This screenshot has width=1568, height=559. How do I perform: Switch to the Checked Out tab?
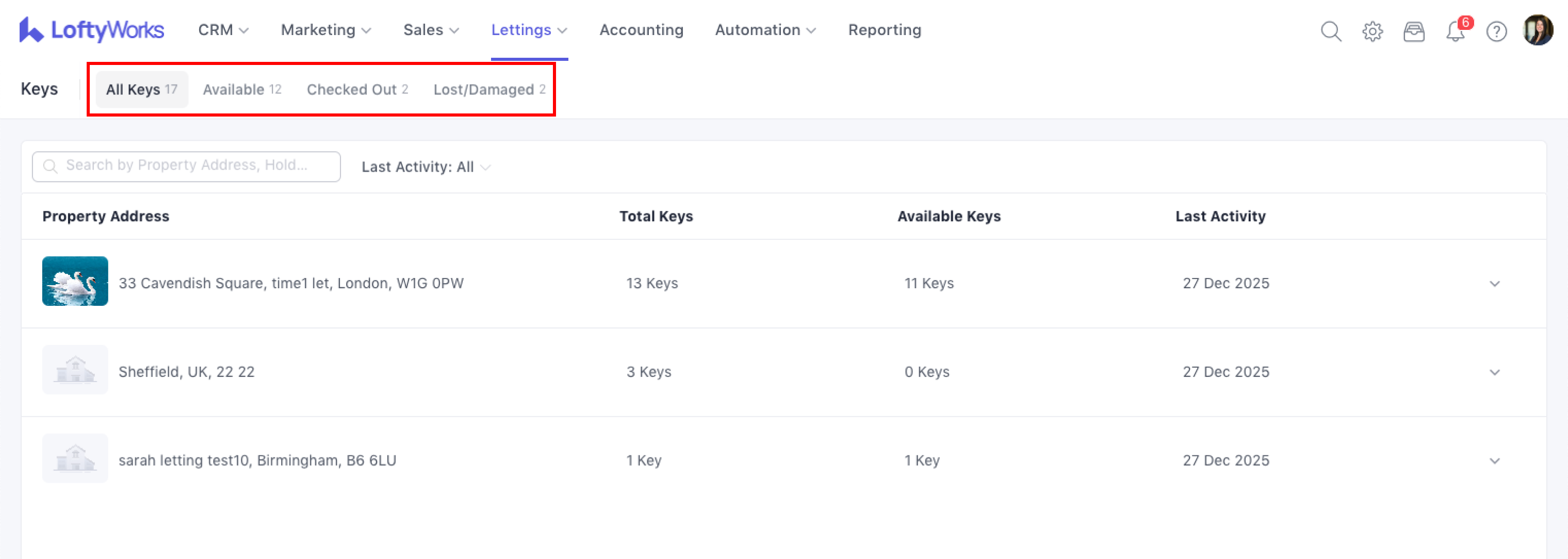(x=357, y=89)
